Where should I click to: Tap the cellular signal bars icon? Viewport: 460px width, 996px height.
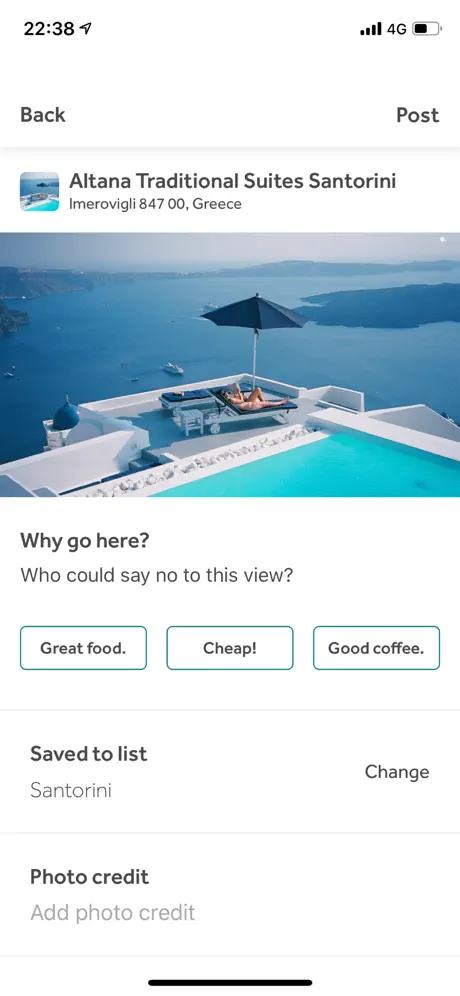(x=370, y=29)
